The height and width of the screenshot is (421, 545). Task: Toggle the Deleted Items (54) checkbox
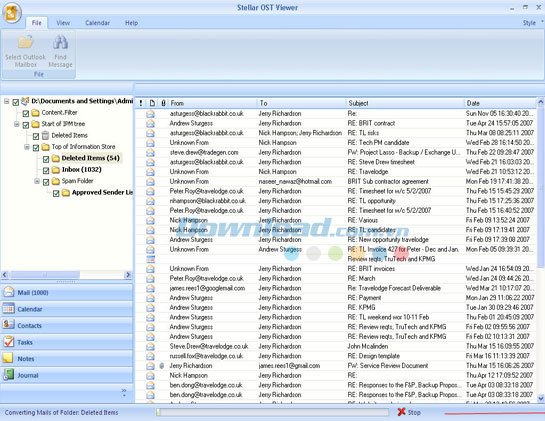click(46, 159)
